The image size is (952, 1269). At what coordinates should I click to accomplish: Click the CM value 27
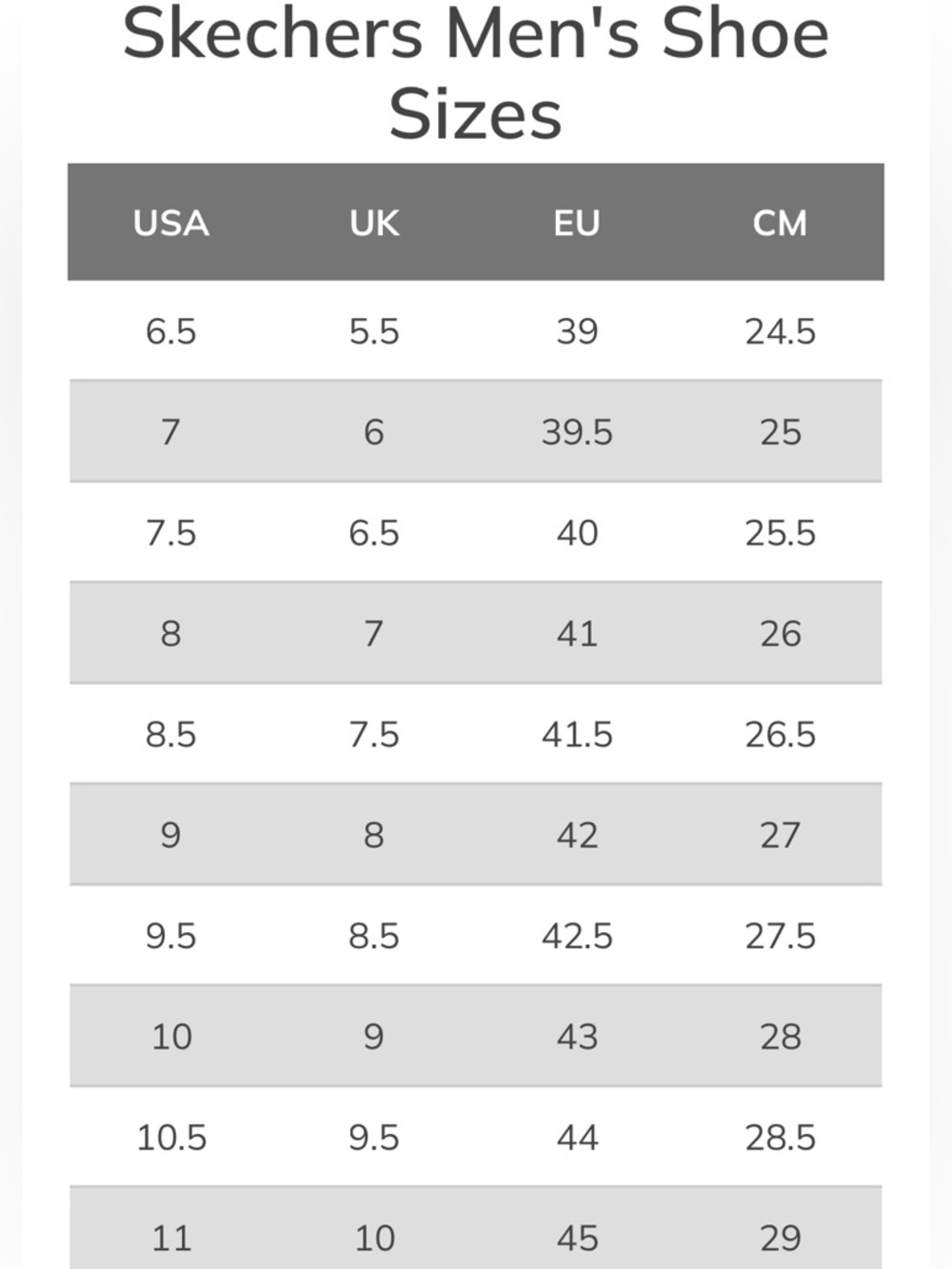click(x=780, y=836)
